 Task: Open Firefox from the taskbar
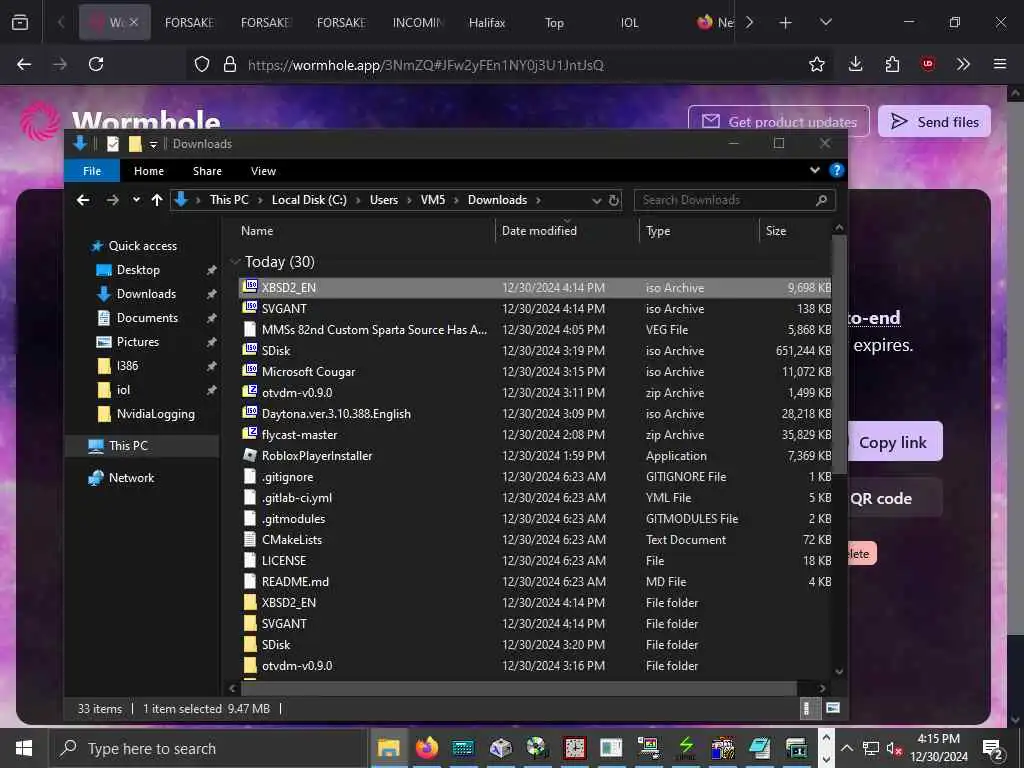pos(427,748)
